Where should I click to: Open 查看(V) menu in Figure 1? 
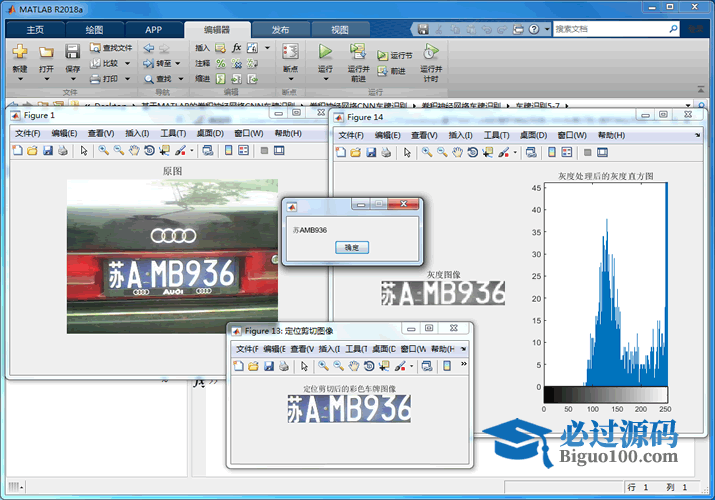click(x=101, y=134)
